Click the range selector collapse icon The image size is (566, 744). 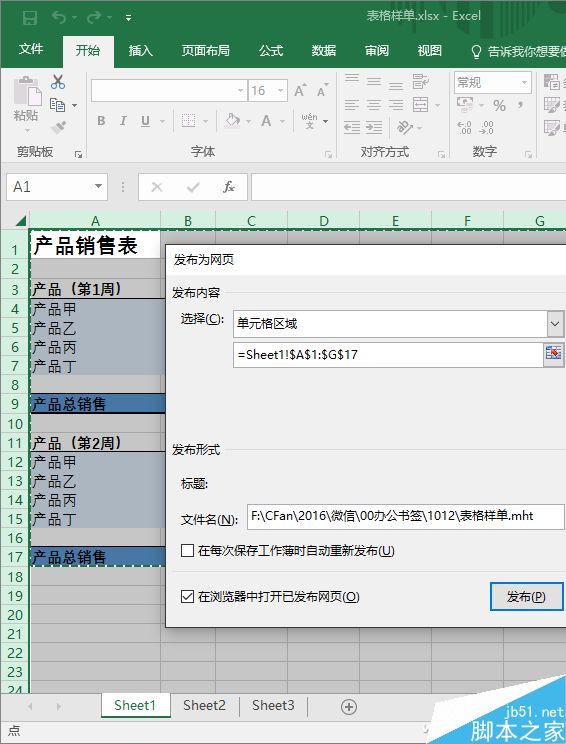pos(553,354)
